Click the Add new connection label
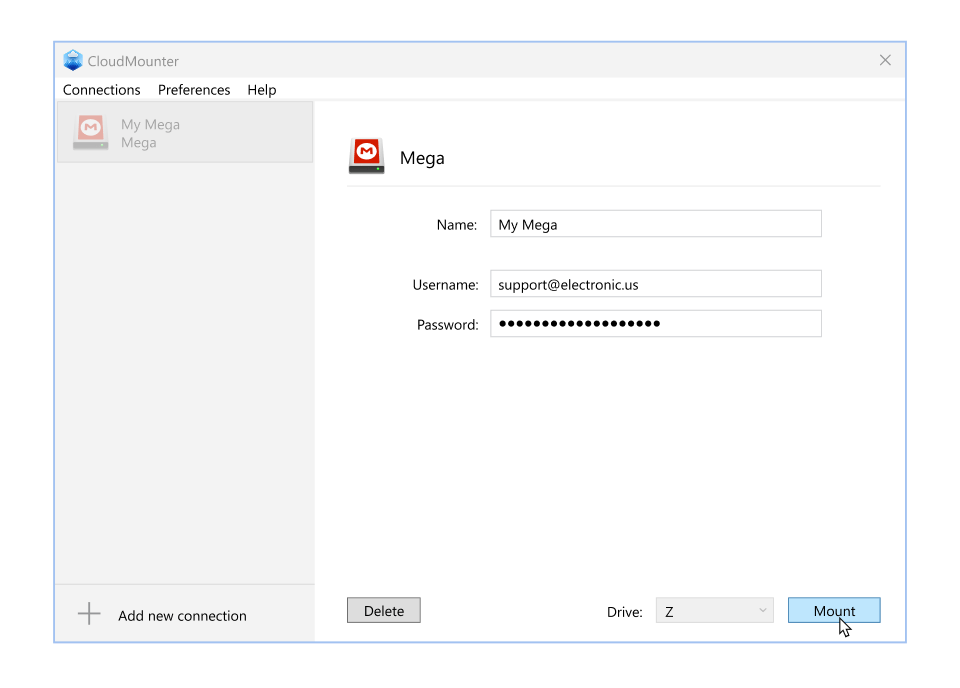Viewport: 960px width, 688px height. click(182, 616)
